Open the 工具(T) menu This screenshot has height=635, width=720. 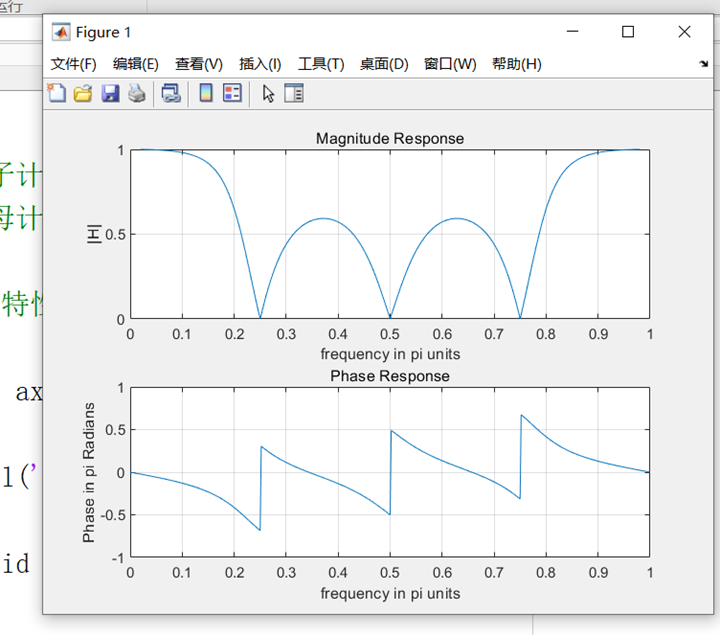pyautogui.click(x=321, y=64)
